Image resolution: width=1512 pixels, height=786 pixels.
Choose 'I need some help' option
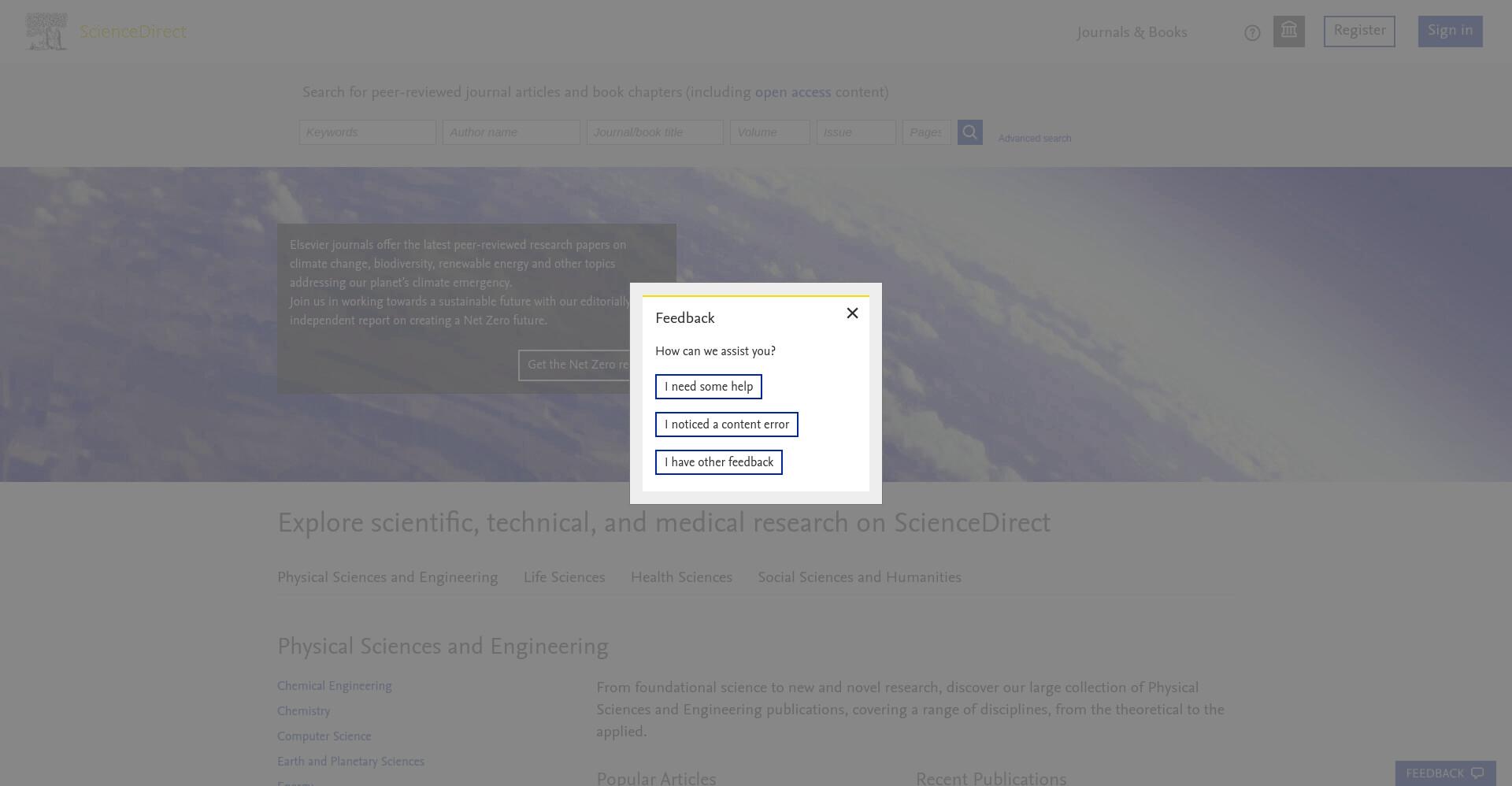(x=709, y=387)
